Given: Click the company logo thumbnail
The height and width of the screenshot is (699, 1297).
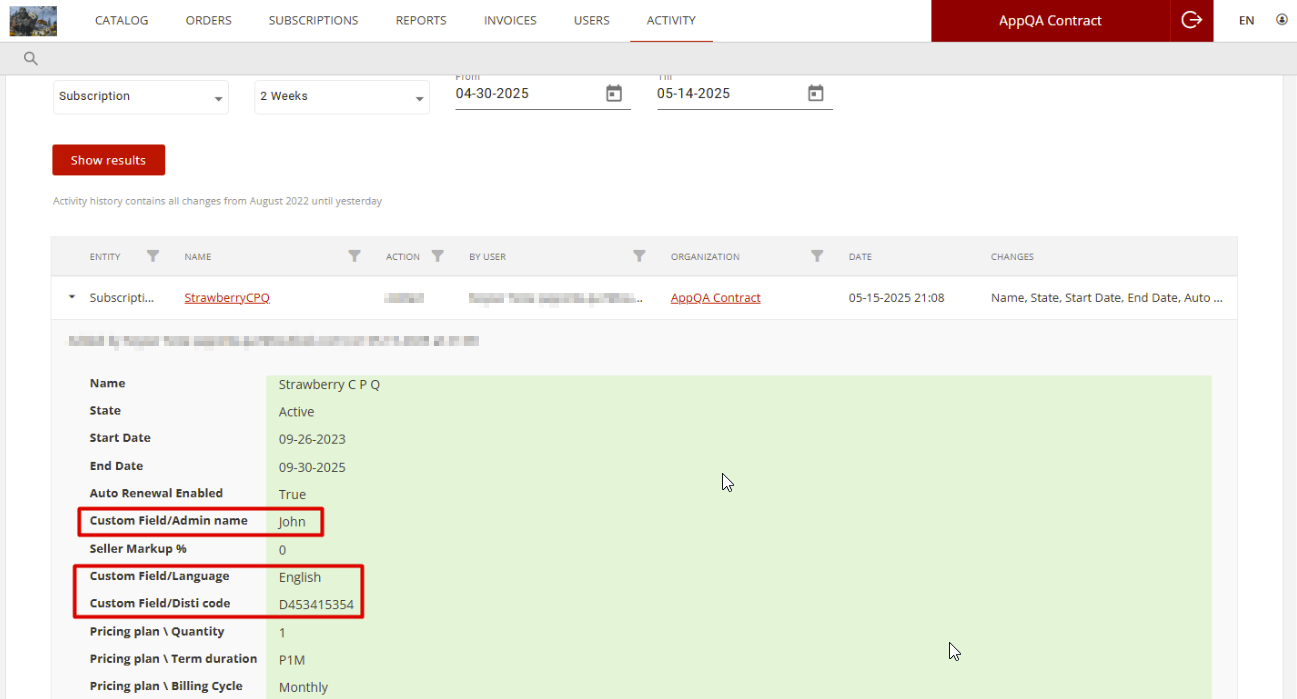Looking at the screenshot, I should point(33,20).
